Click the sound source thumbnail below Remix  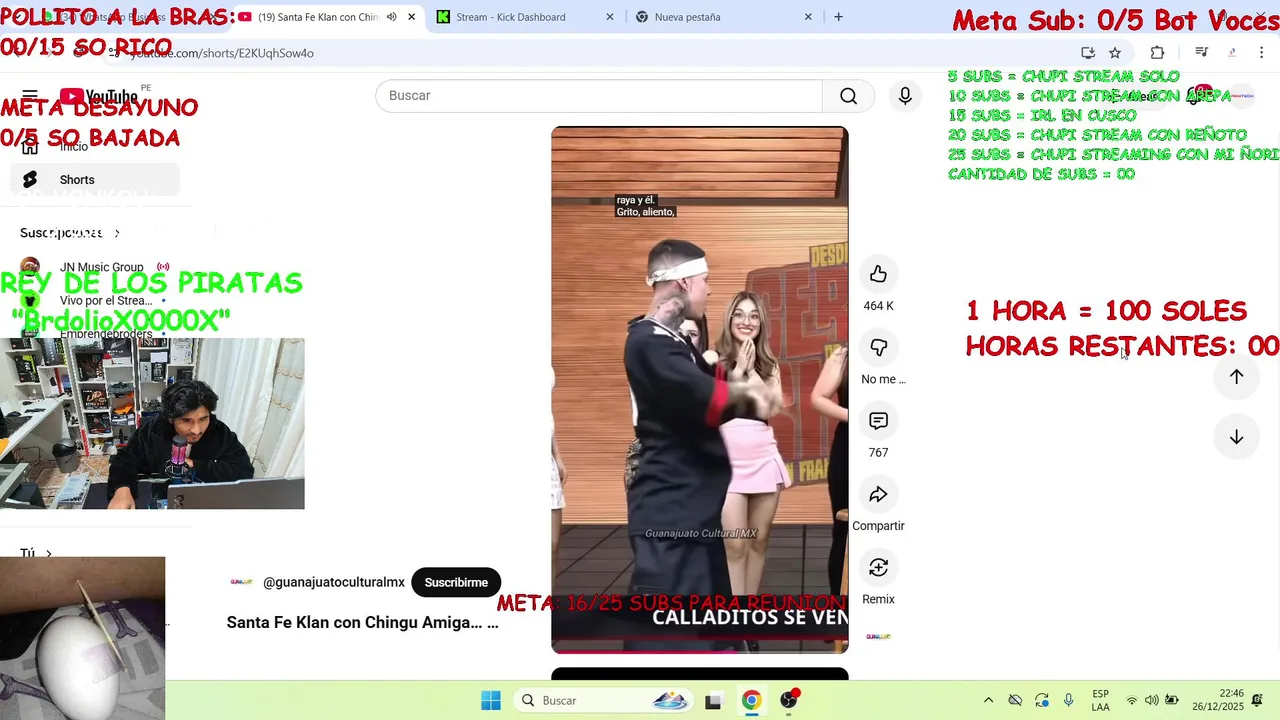click(878, 637)
